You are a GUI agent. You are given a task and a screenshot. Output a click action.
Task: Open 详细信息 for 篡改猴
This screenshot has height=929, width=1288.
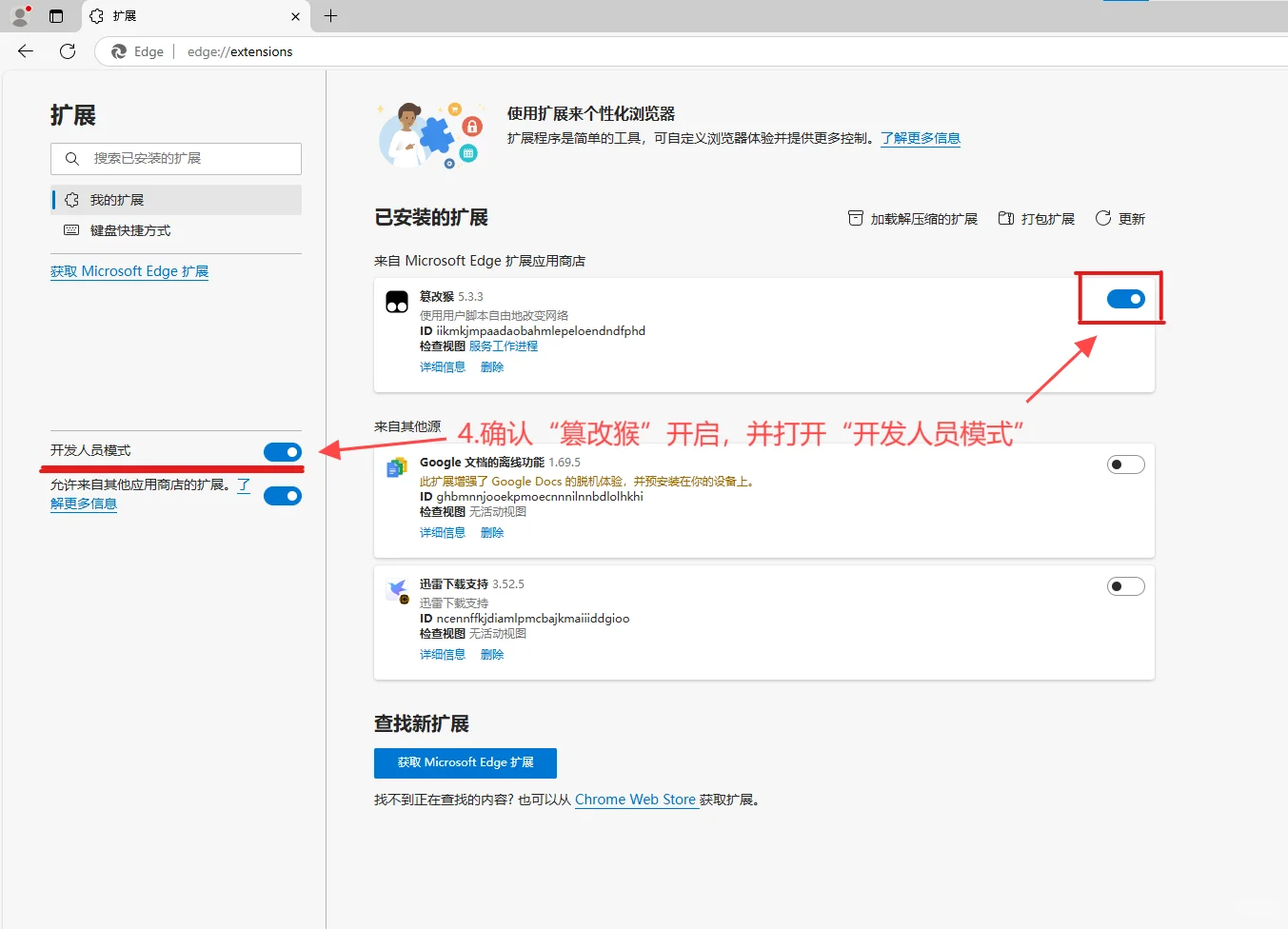click(x=443, y=367)
